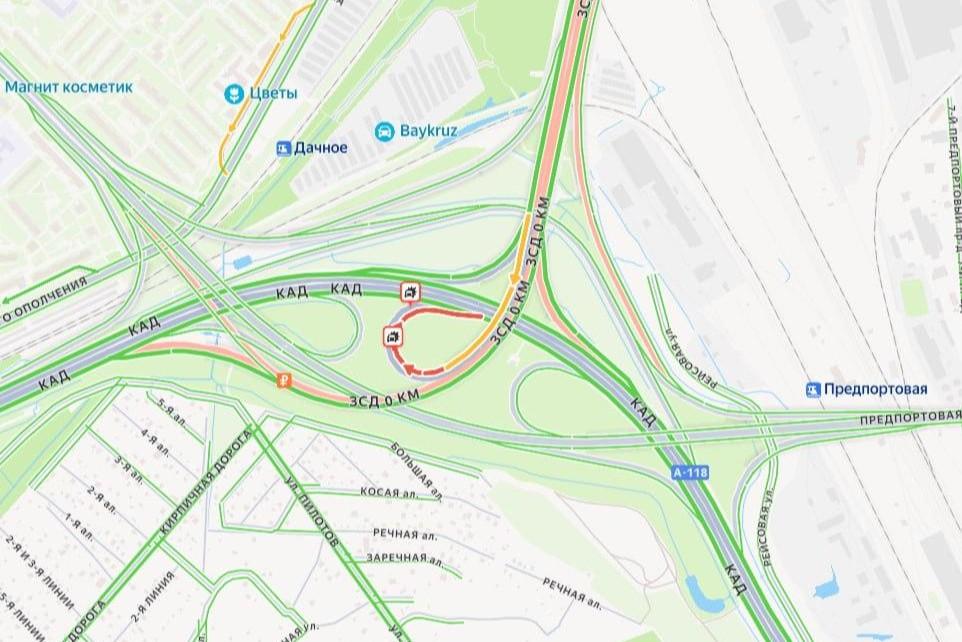
Task: Select the КОСАЯ АЛ. street label
Action: [x=389, y=492]
